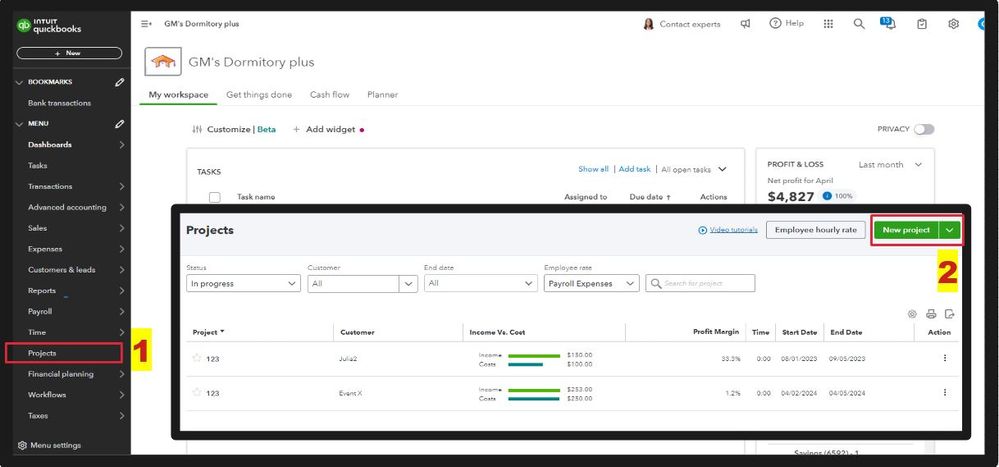The height and width of the screenshot is (467, 999).
Task: Edit bookmarks with the pencil icon
Action: tap(119, 82)
